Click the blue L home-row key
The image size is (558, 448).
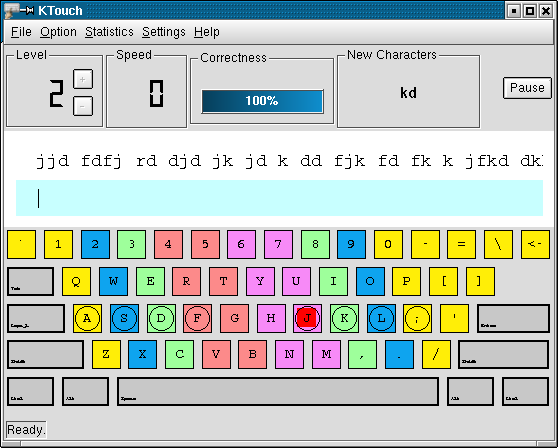(381, 318)
